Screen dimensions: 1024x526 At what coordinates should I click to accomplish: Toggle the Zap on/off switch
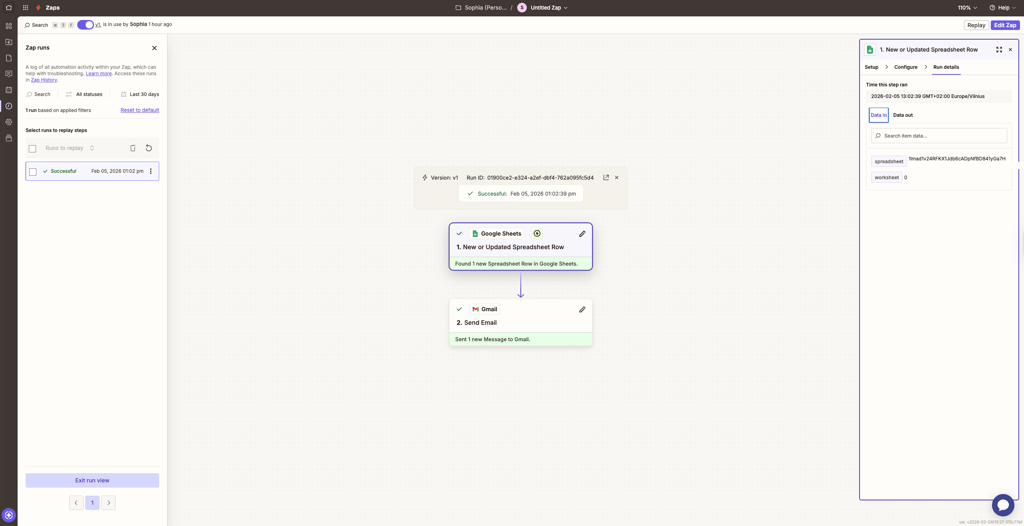coord(85,25)
